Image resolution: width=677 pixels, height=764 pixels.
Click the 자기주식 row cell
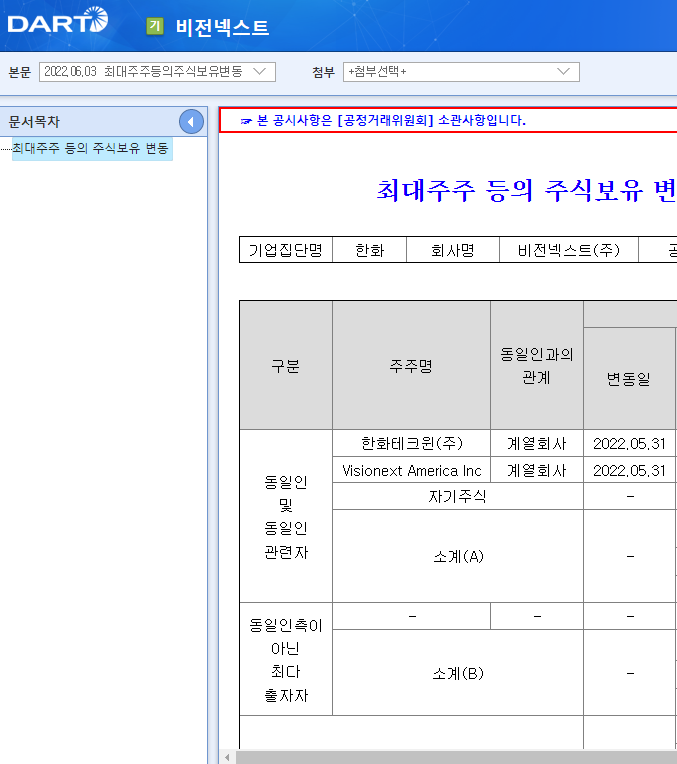tap(458, 497)
